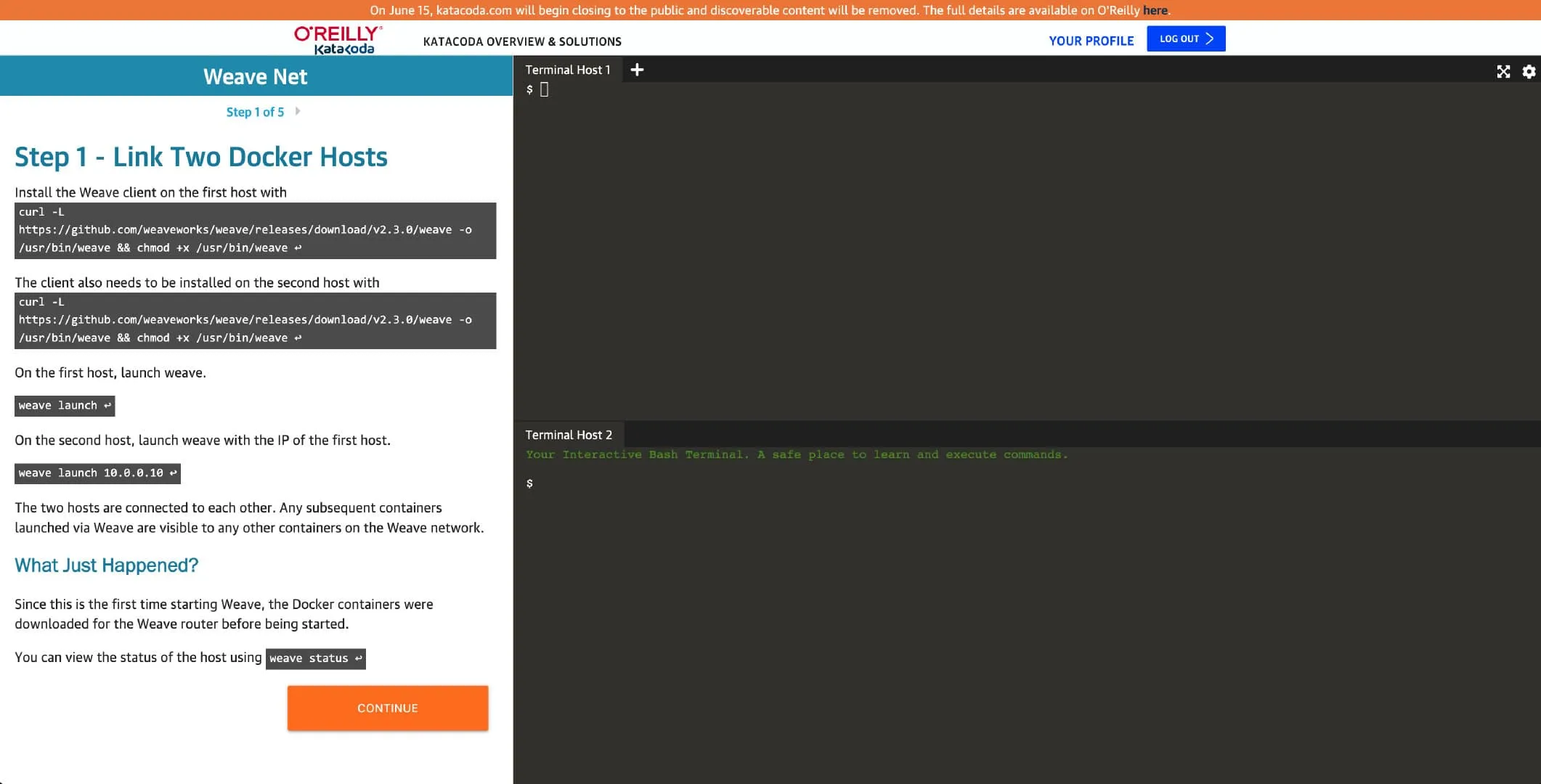Select the Terminal Host 2 tab

point(569,435)
